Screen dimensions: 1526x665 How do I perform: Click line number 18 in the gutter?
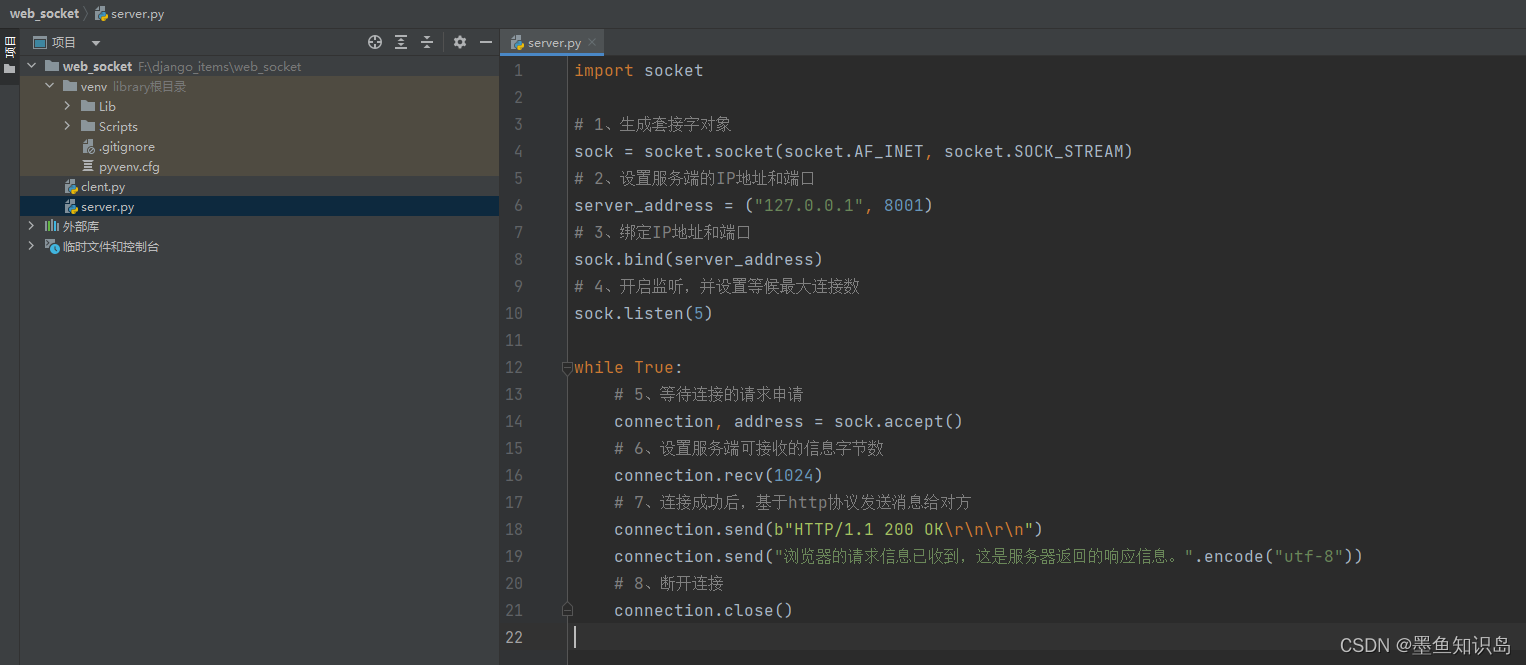point(514,529)
